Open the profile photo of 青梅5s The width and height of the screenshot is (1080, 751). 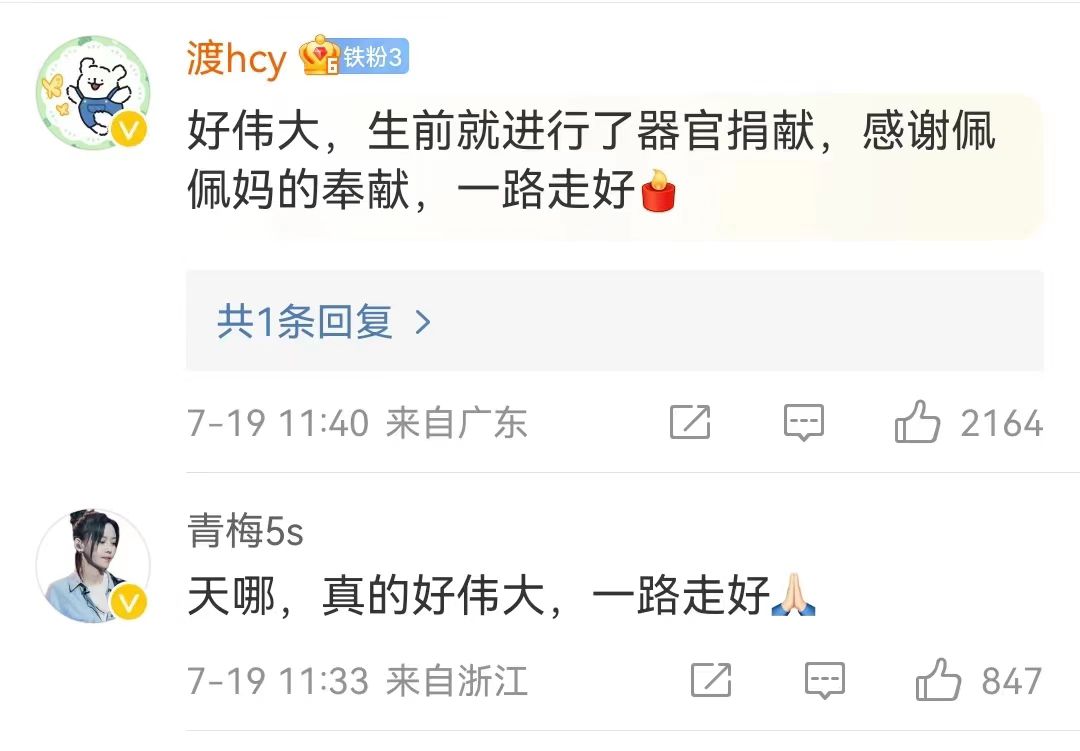(93, 566)
